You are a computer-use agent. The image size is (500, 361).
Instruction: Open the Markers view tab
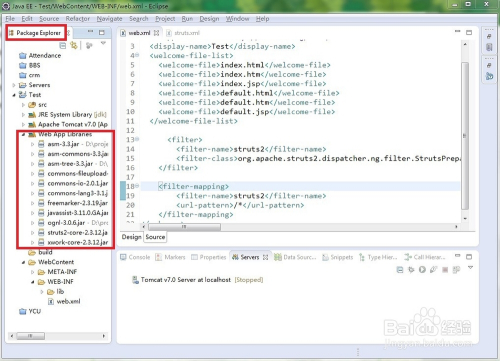tap(171, 257)
